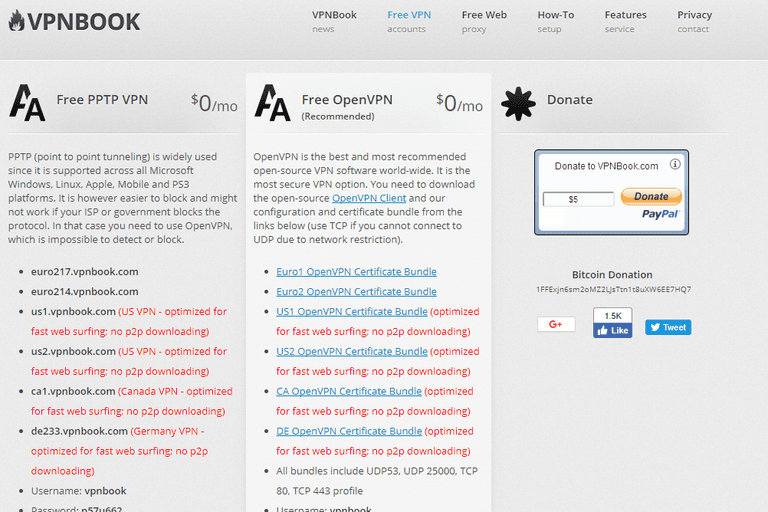The image size is (768, 512).
Task: Click the us2.vpnbook.com server text
Action: [73, 351]
